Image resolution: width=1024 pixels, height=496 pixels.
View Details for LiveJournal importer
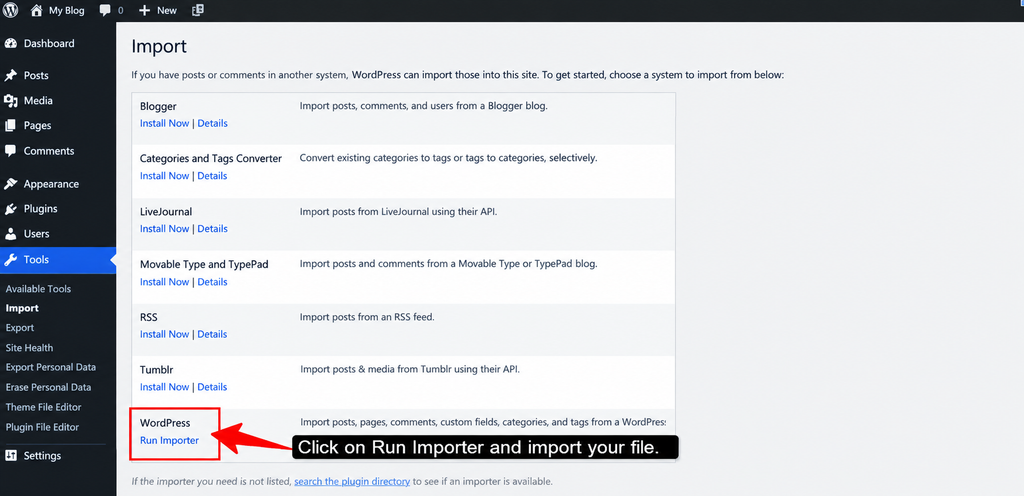point(212,228)
